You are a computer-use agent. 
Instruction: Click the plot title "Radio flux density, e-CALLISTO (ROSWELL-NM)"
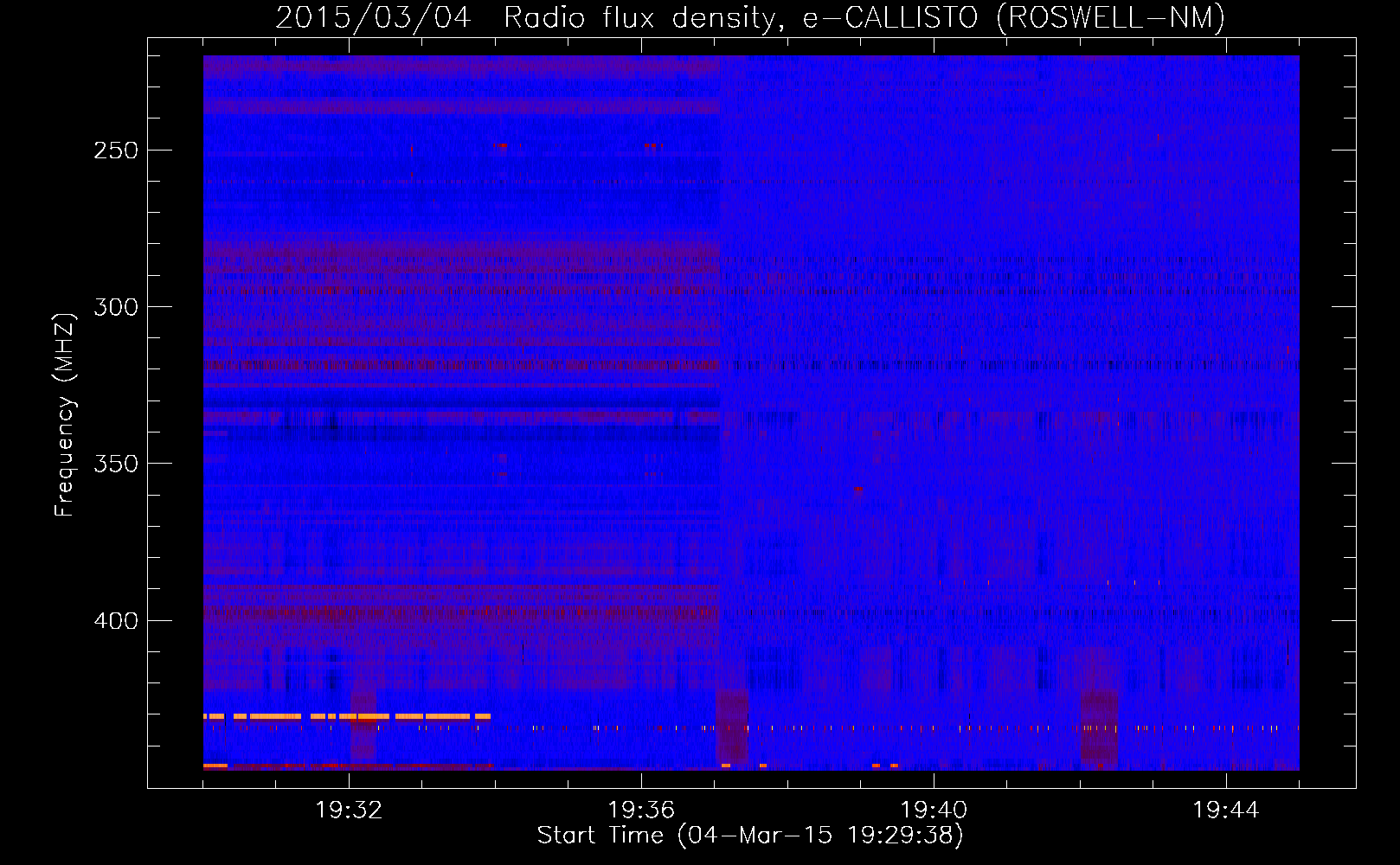click(864, 17)
